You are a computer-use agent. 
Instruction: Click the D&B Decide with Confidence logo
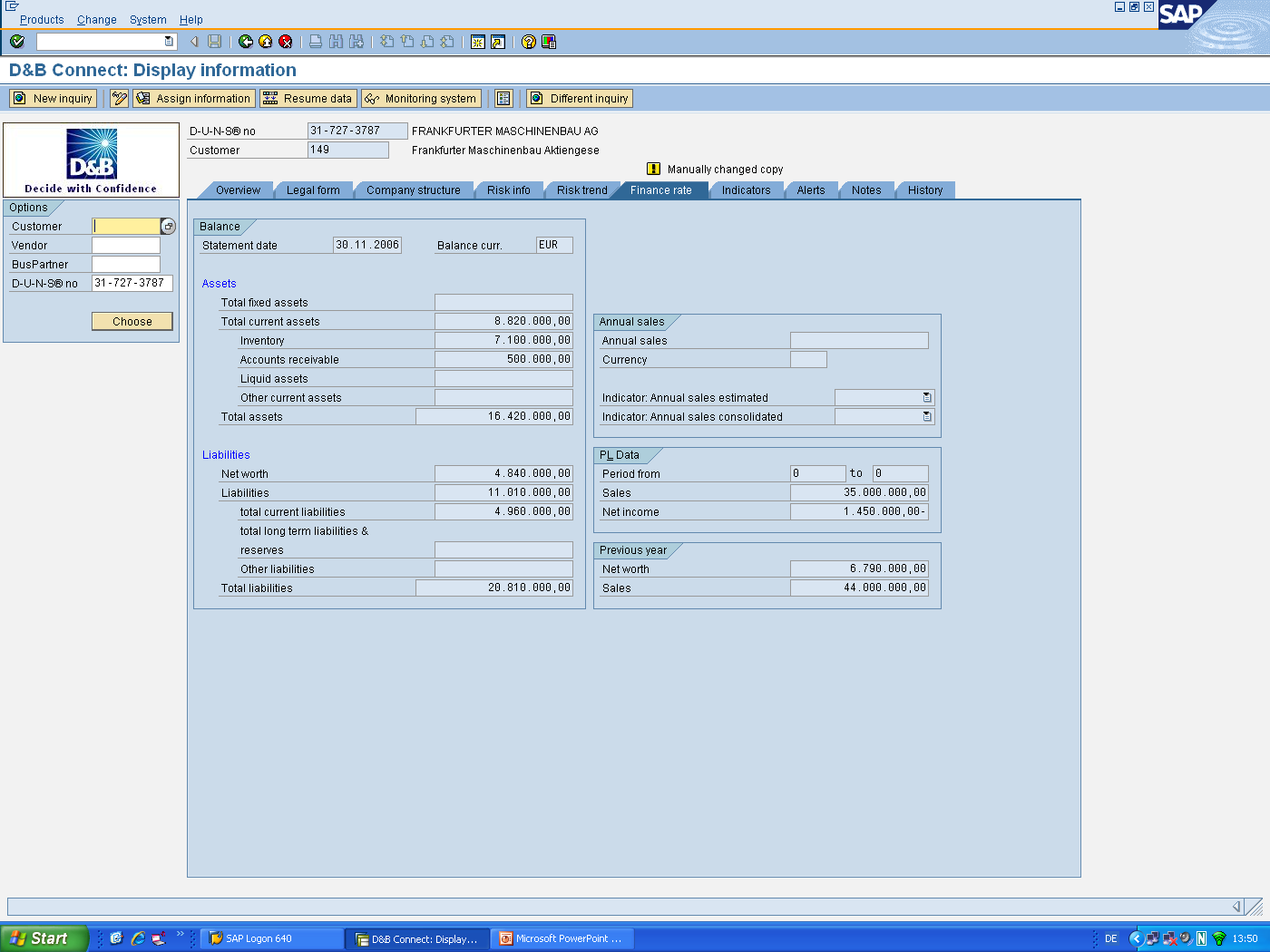click(91, 160)
